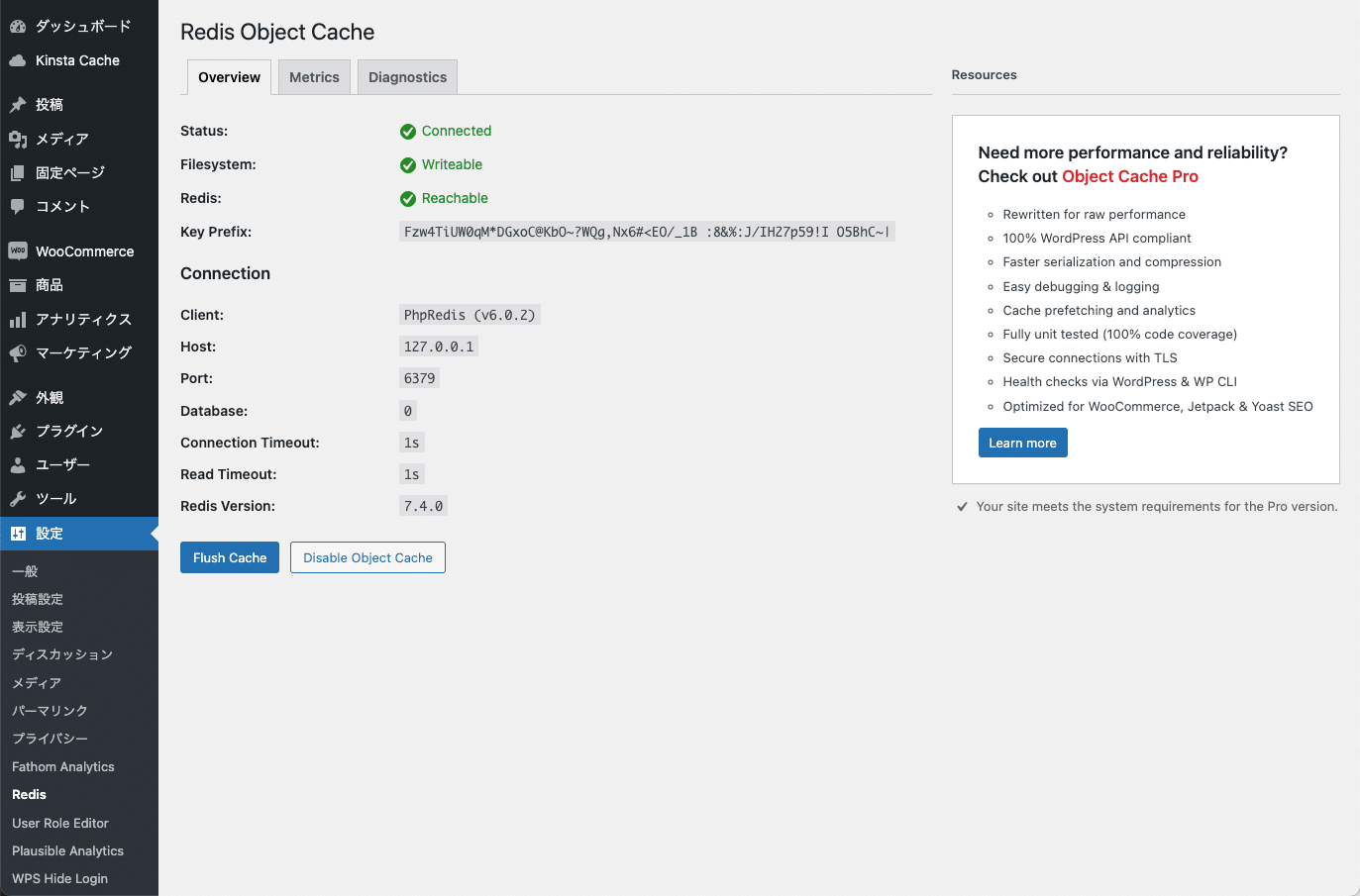The width and height of the screenshot is (1360, 896).
Task: Click the Dashboard gauge icon in sidebar
Action: (18, 27)
